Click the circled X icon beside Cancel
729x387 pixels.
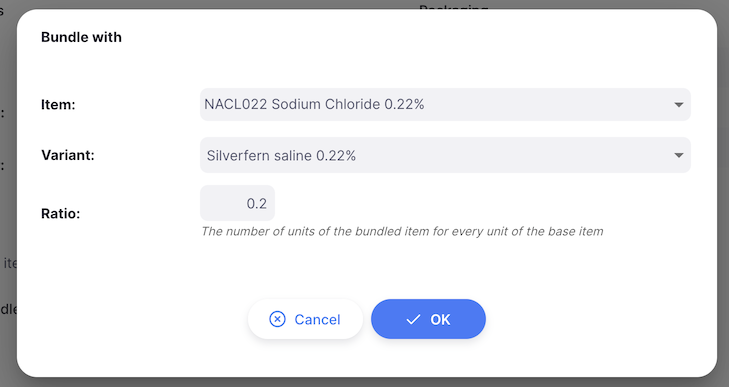tap(277, 319)
